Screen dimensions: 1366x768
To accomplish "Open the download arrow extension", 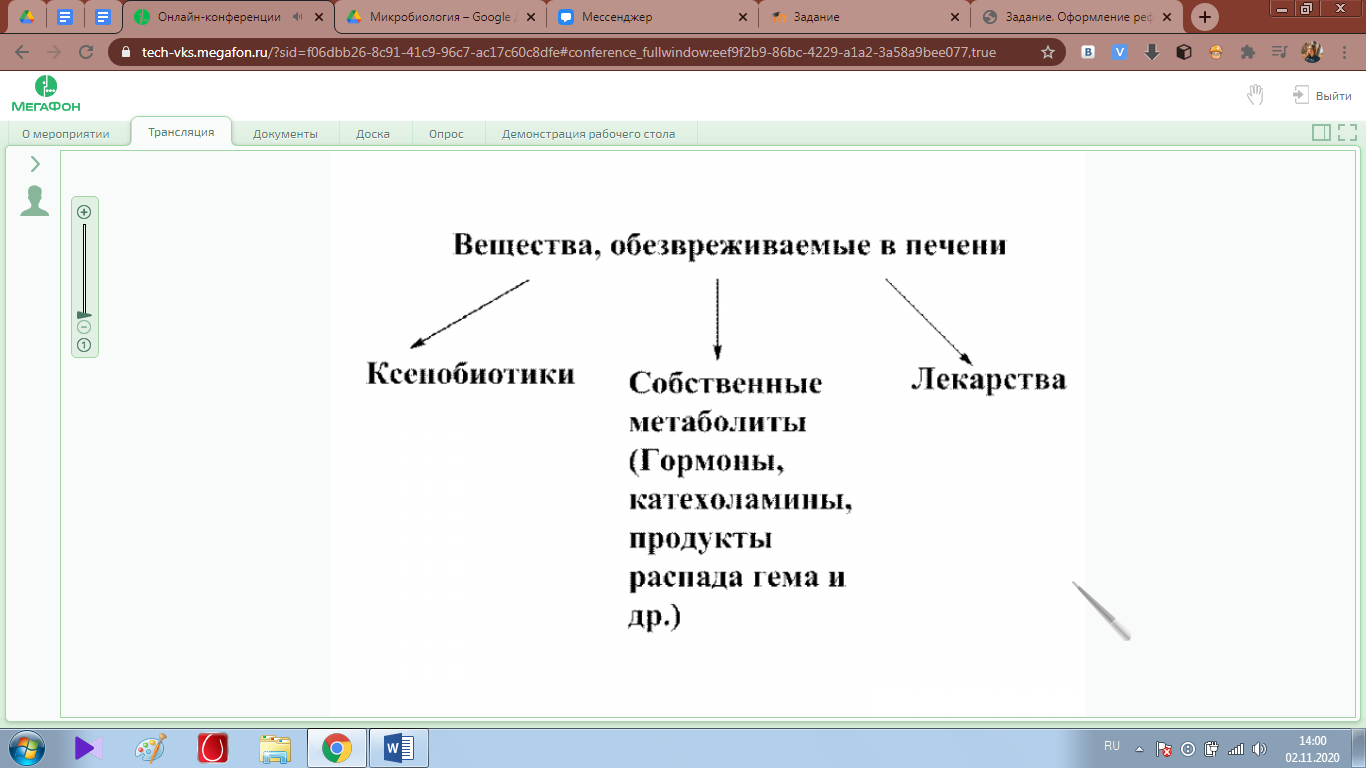I will click(1152, 52).
